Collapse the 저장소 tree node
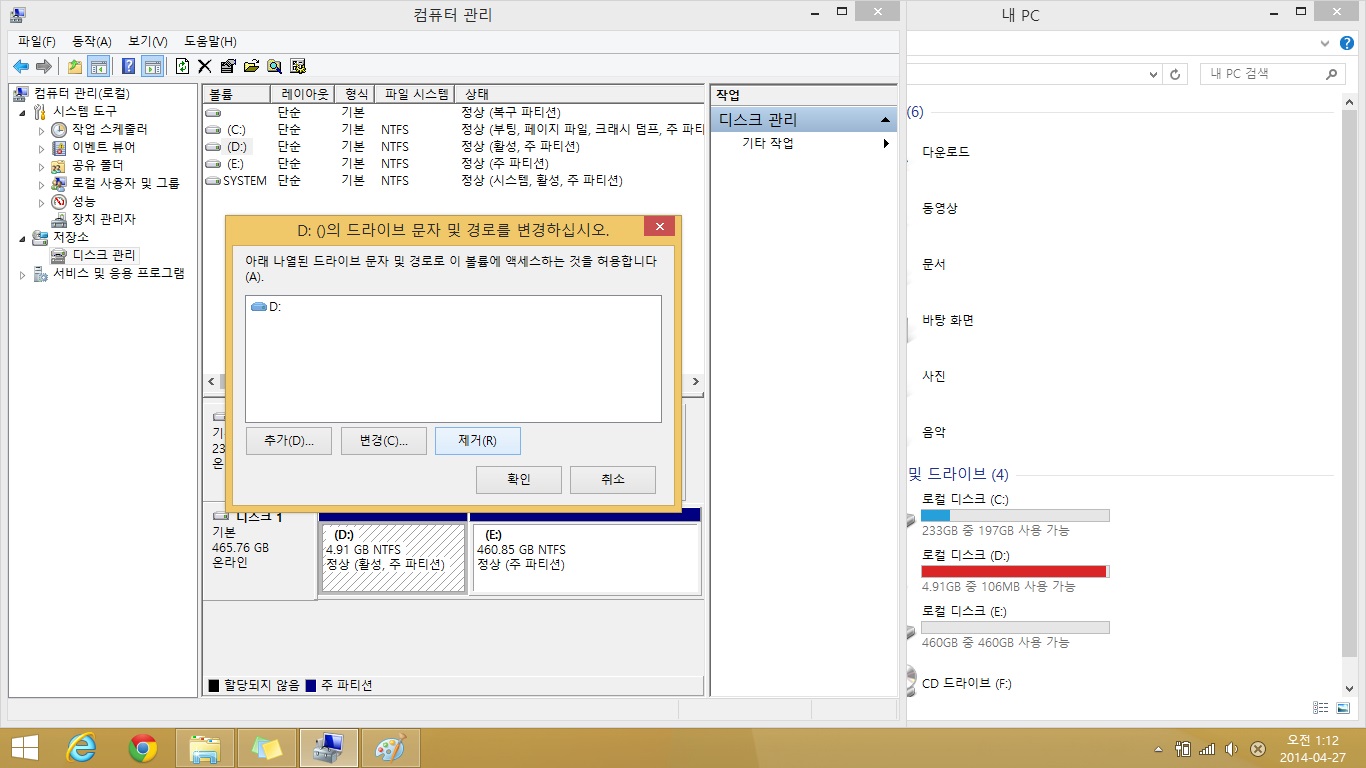Viewport: 1366px width, 768px height. pos(23,237)
